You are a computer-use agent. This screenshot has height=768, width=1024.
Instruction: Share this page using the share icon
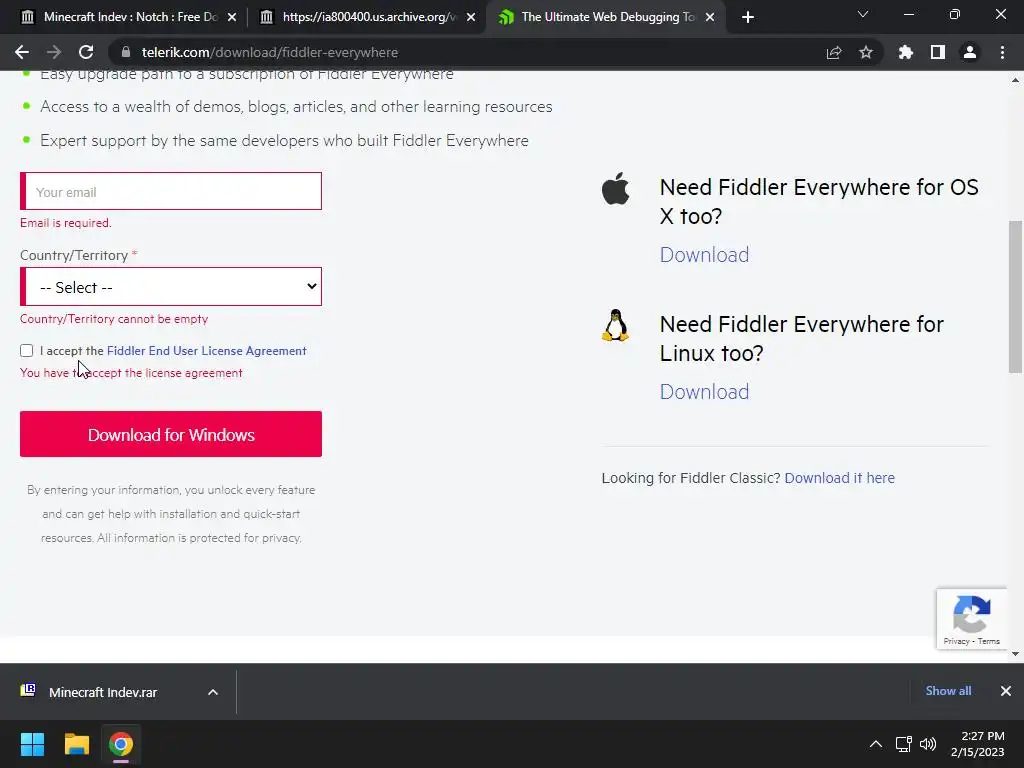(834, 52)
